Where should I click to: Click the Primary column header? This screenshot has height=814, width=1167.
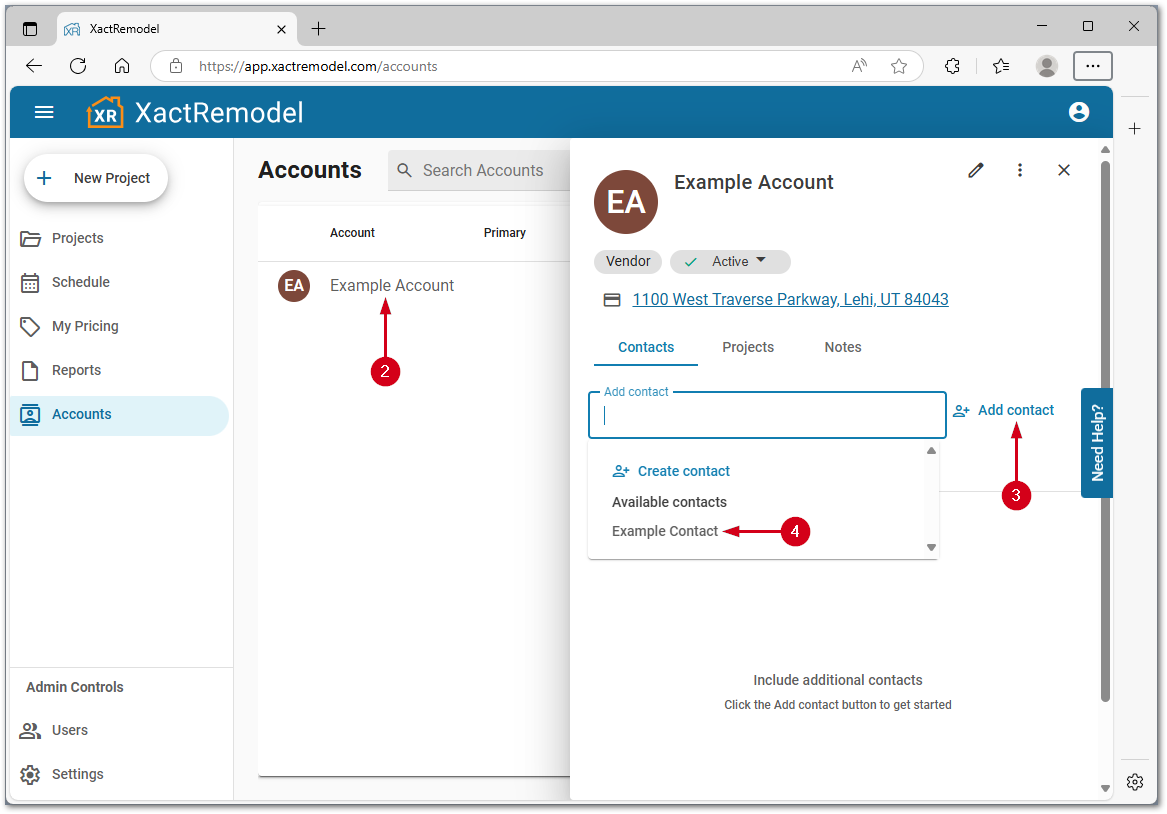[505, 233]
